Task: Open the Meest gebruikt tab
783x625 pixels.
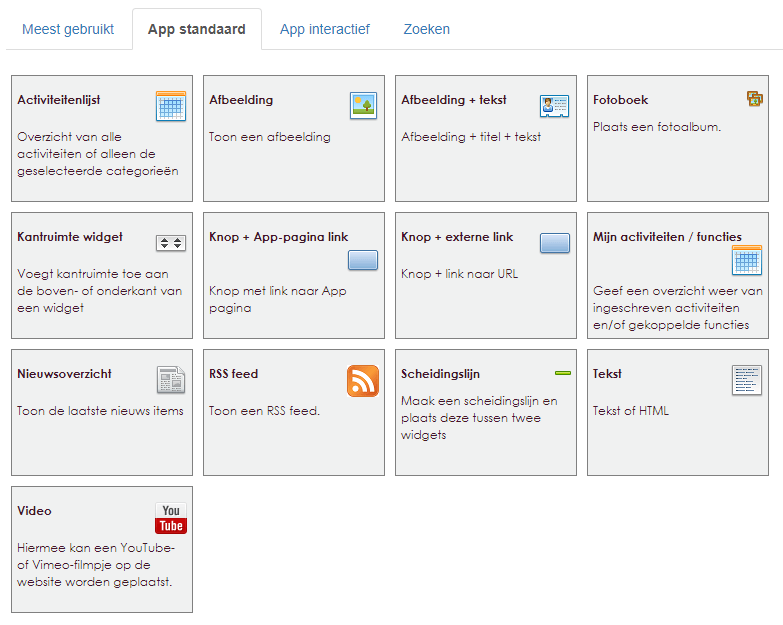Action: pyautogui.click(x=68, y=29)
